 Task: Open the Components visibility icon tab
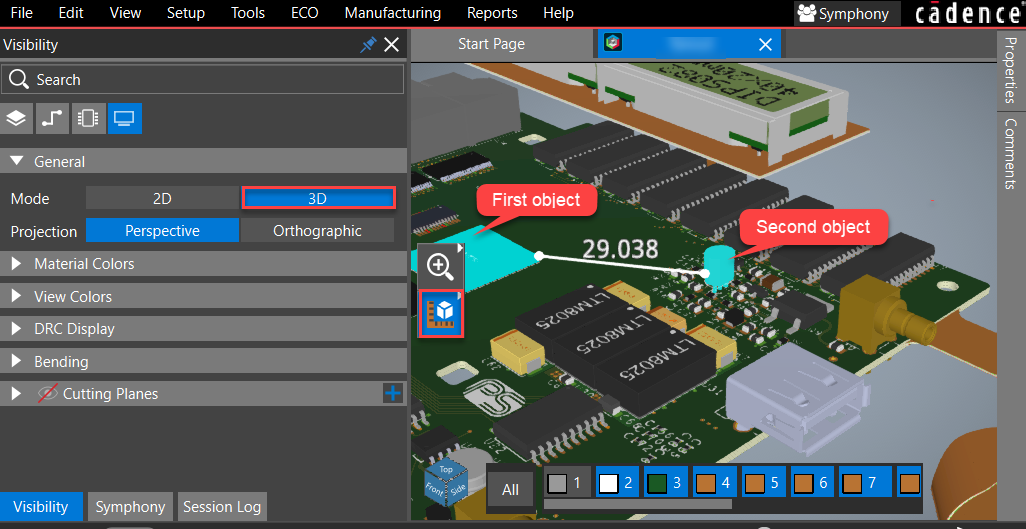[x=88, y=119]
